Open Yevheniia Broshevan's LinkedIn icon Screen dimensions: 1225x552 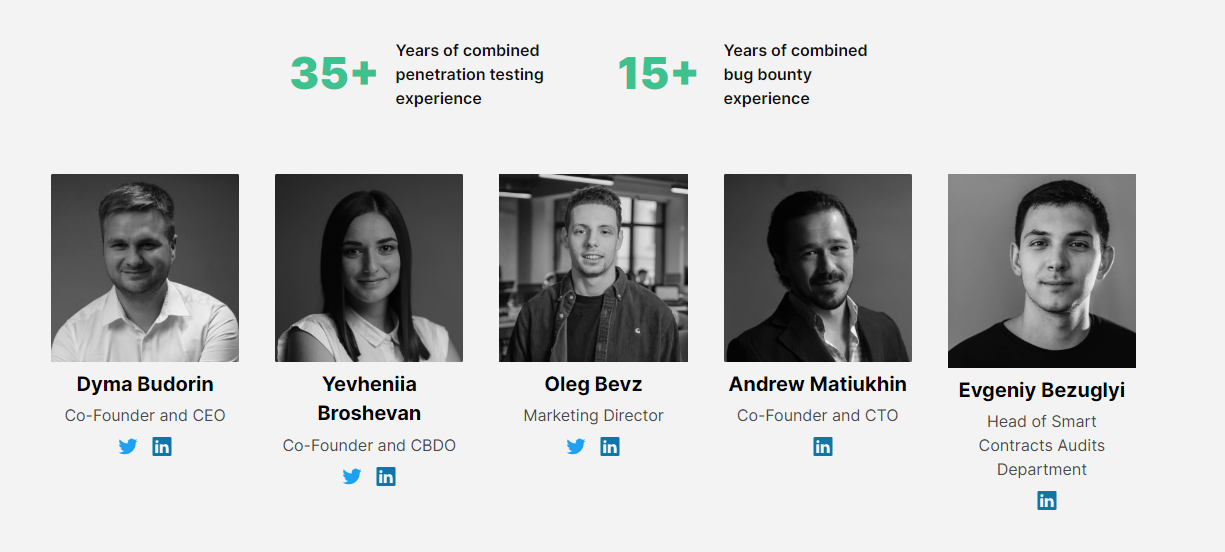[386, 477]
